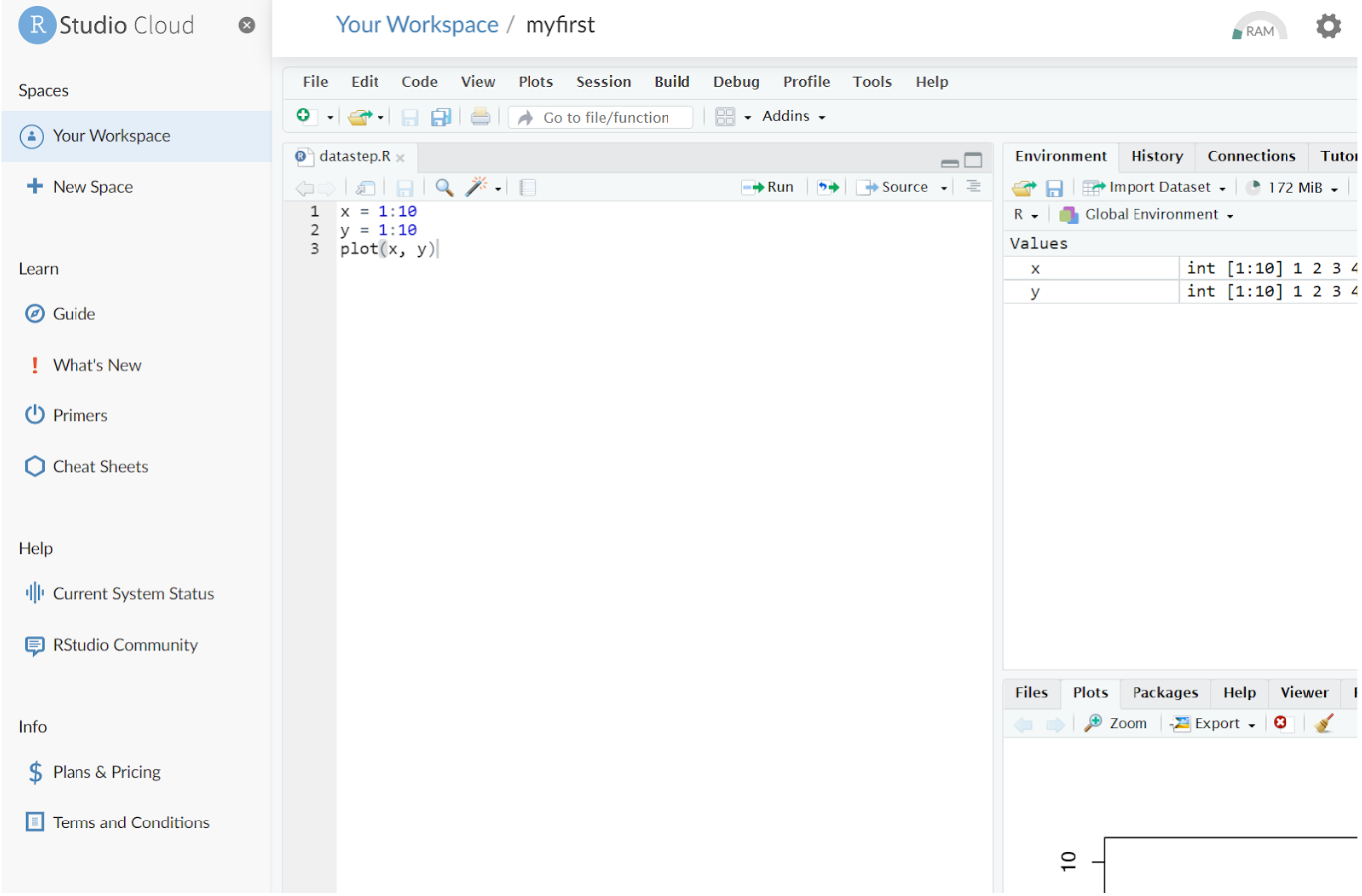Click the Re-run previous code icon
The height and width of the screenshot is (896, 1362).
click(x=829, y=187)
